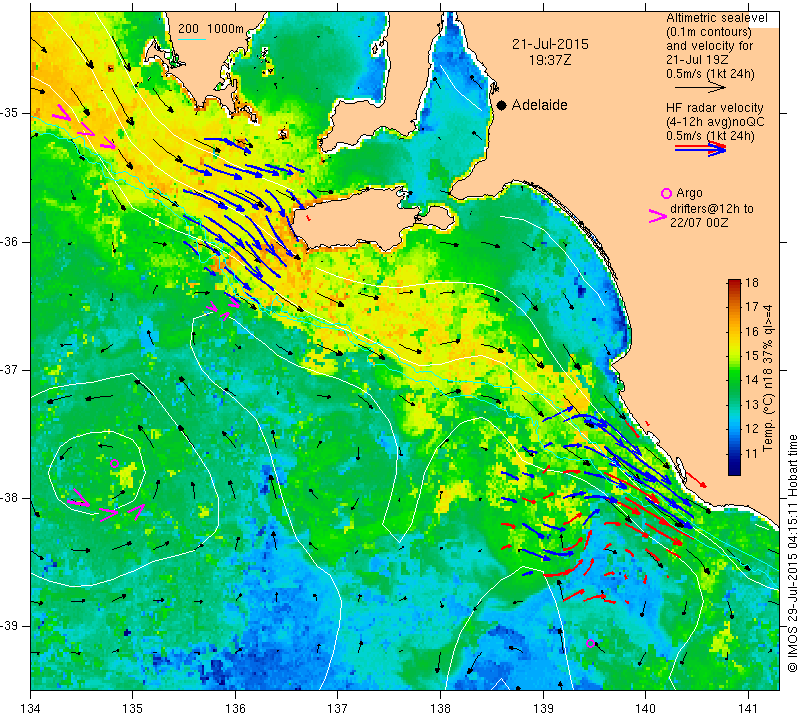The image size is (800, 720).
Task: Click the 'HF radar velocity' legend heading
Action: (715, 108)
